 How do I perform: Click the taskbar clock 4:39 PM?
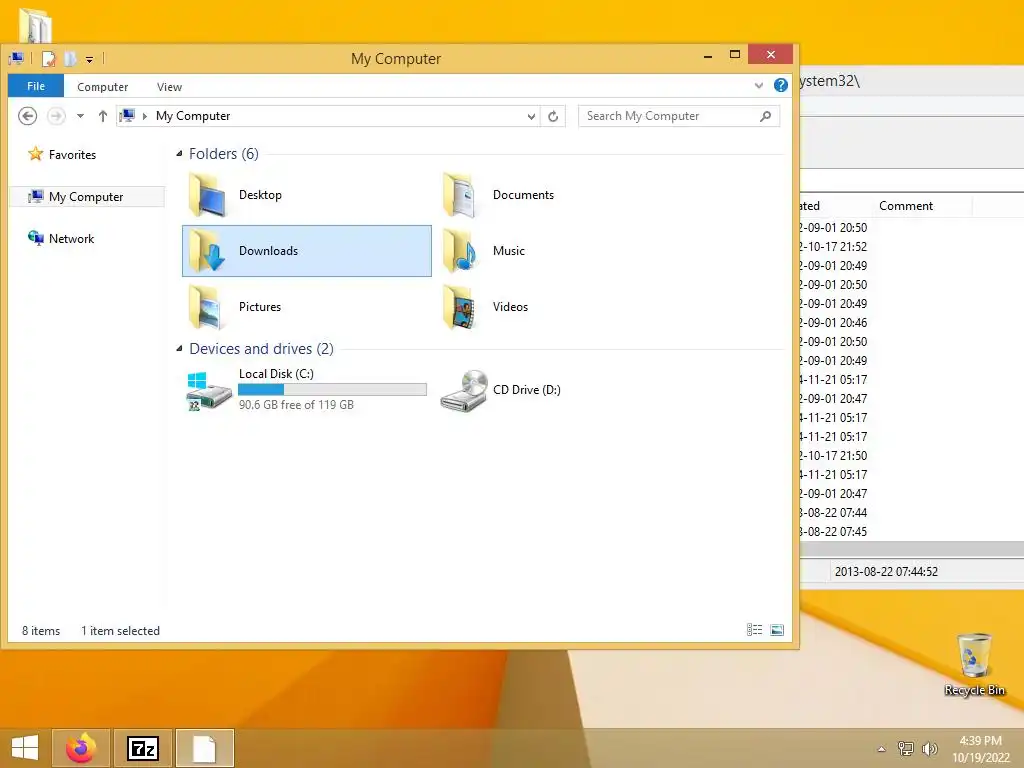pos(980,741)
